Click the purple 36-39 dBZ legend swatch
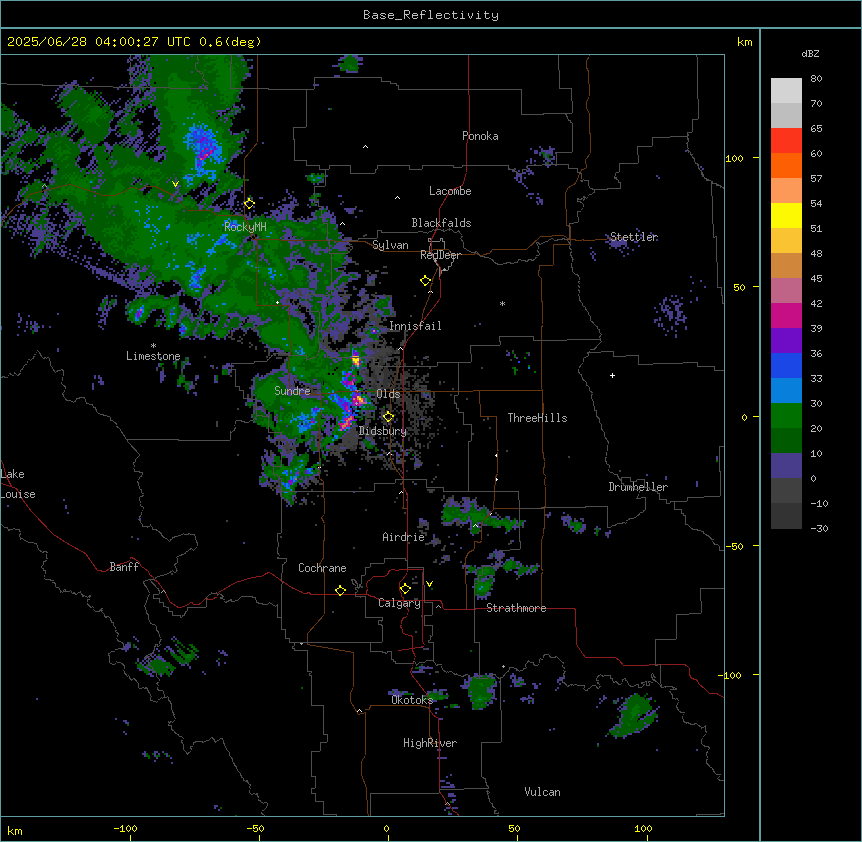Image resolution: width=862 pixels, height=842 pixels. 786,341
